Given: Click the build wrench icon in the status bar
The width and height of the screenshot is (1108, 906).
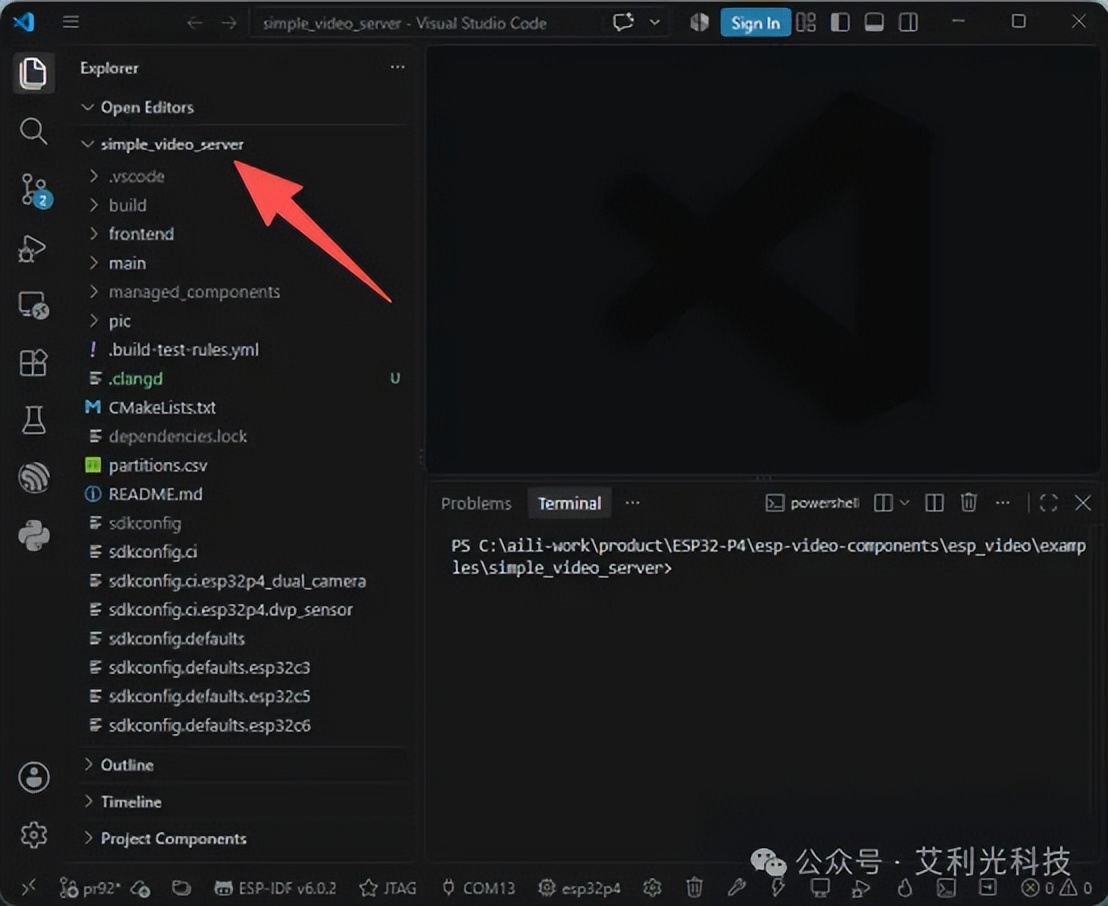Looking at the screenshot, I should 737,888.
